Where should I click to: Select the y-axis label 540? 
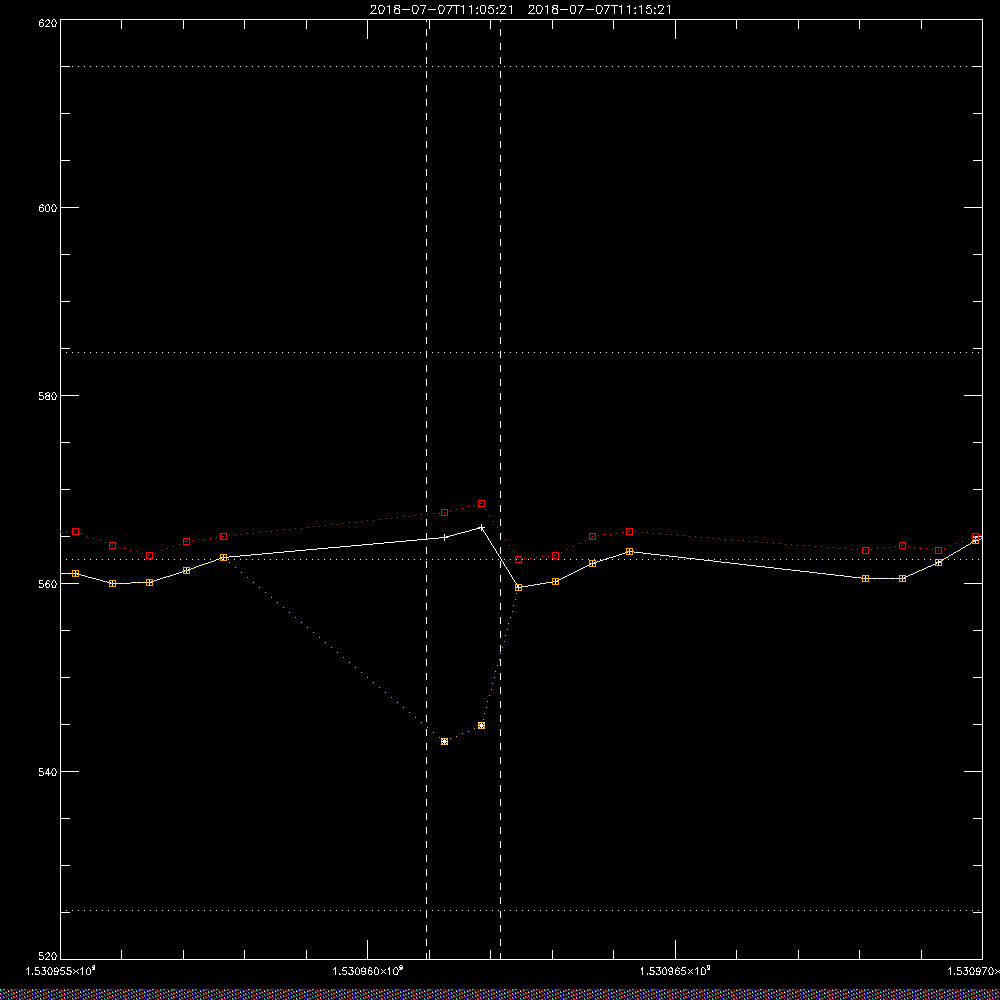(48, 772)
